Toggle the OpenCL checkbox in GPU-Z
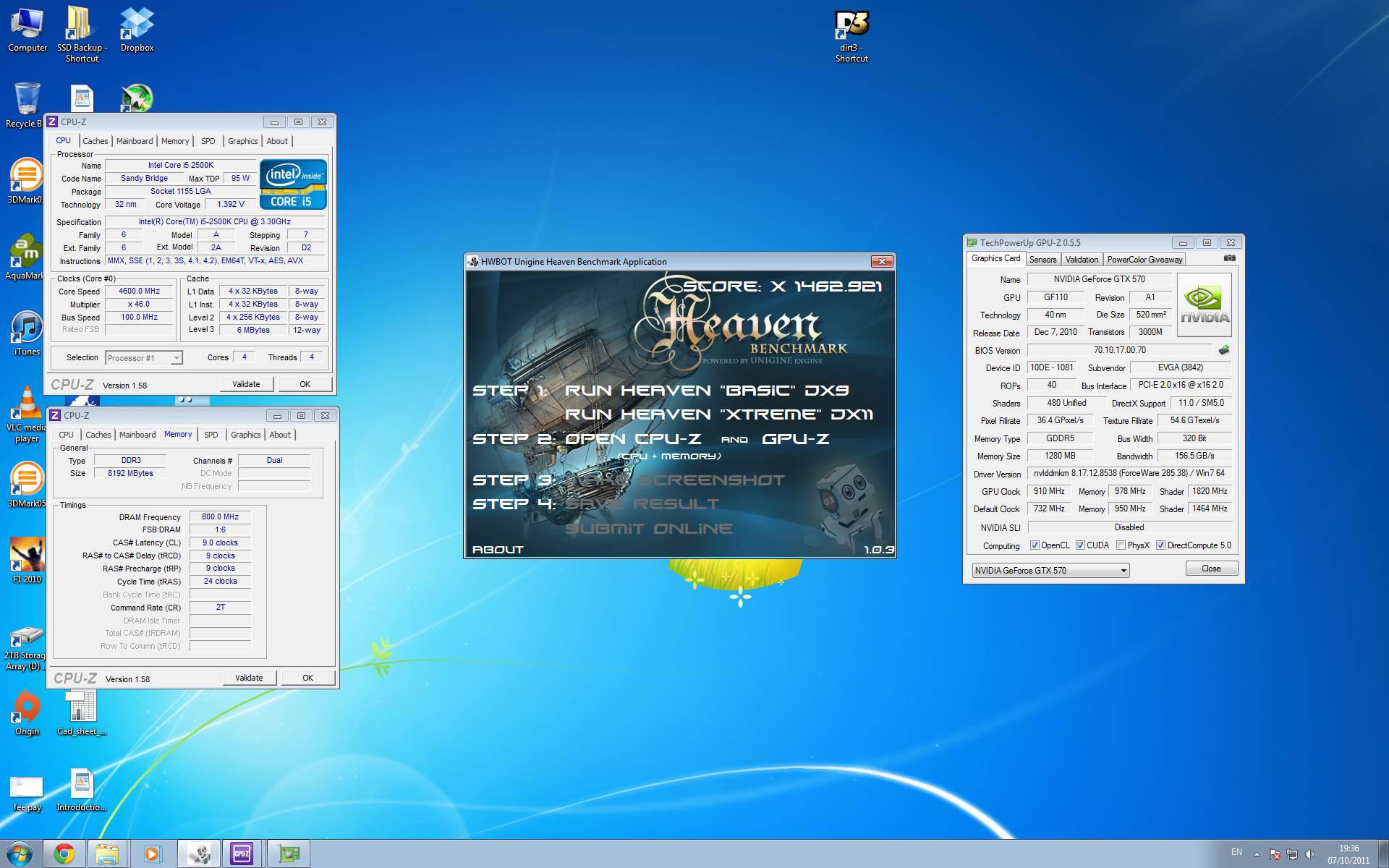 (x=1035, y=545)
